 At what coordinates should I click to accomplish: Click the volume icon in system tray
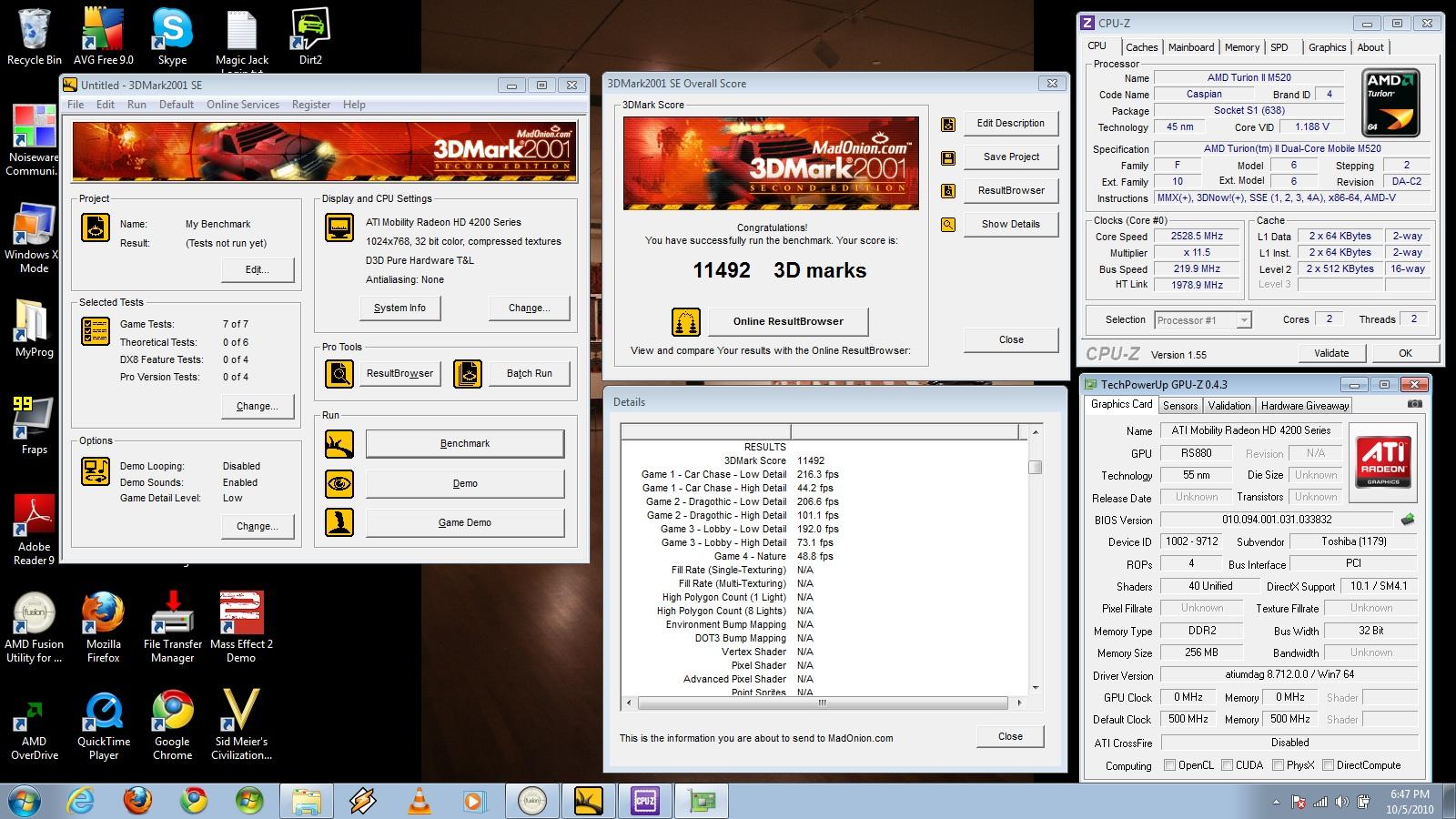point(1342,802)
